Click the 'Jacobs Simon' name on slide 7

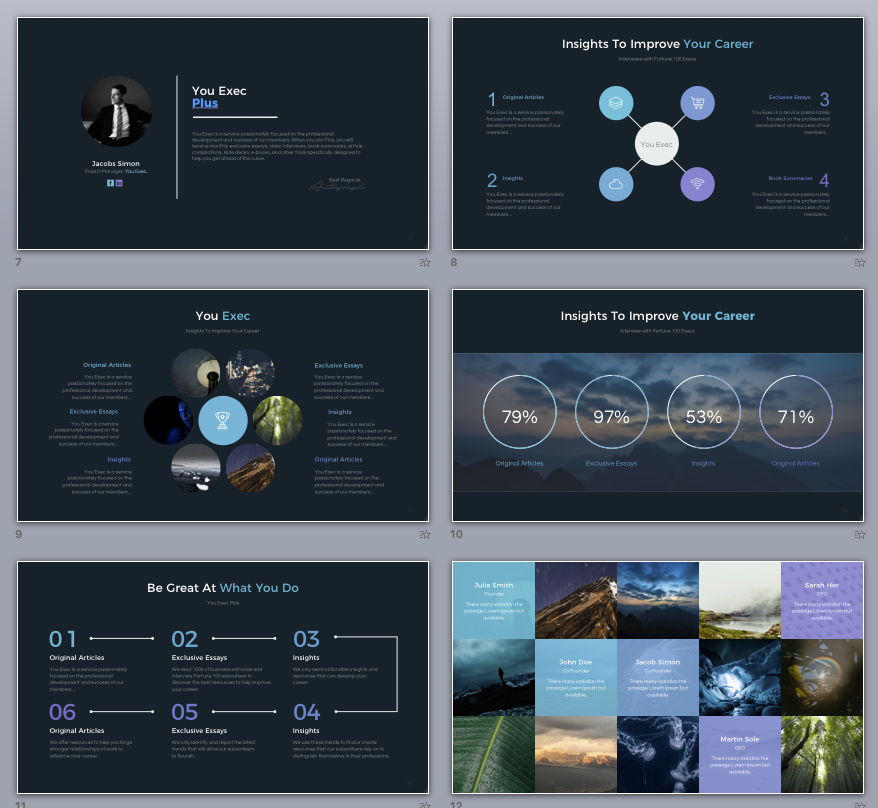click(116, 164)
